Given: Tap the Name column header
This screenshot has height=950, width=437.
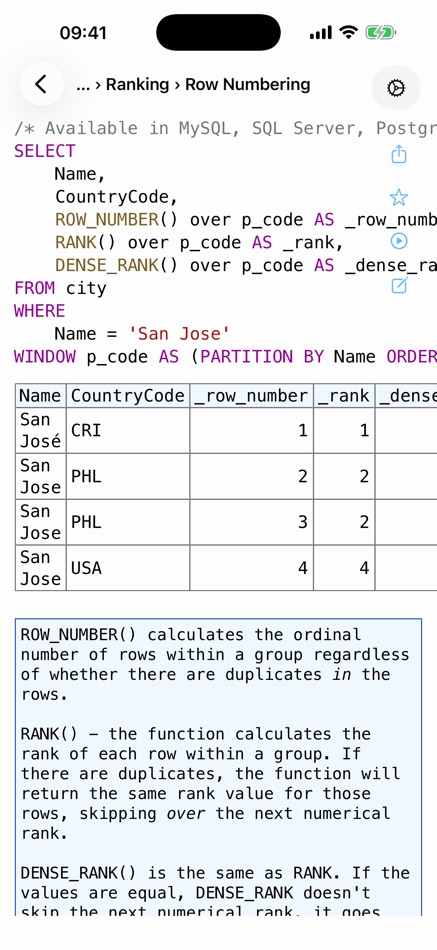Looking at the screenshot, I should click(x=41, y=396).
